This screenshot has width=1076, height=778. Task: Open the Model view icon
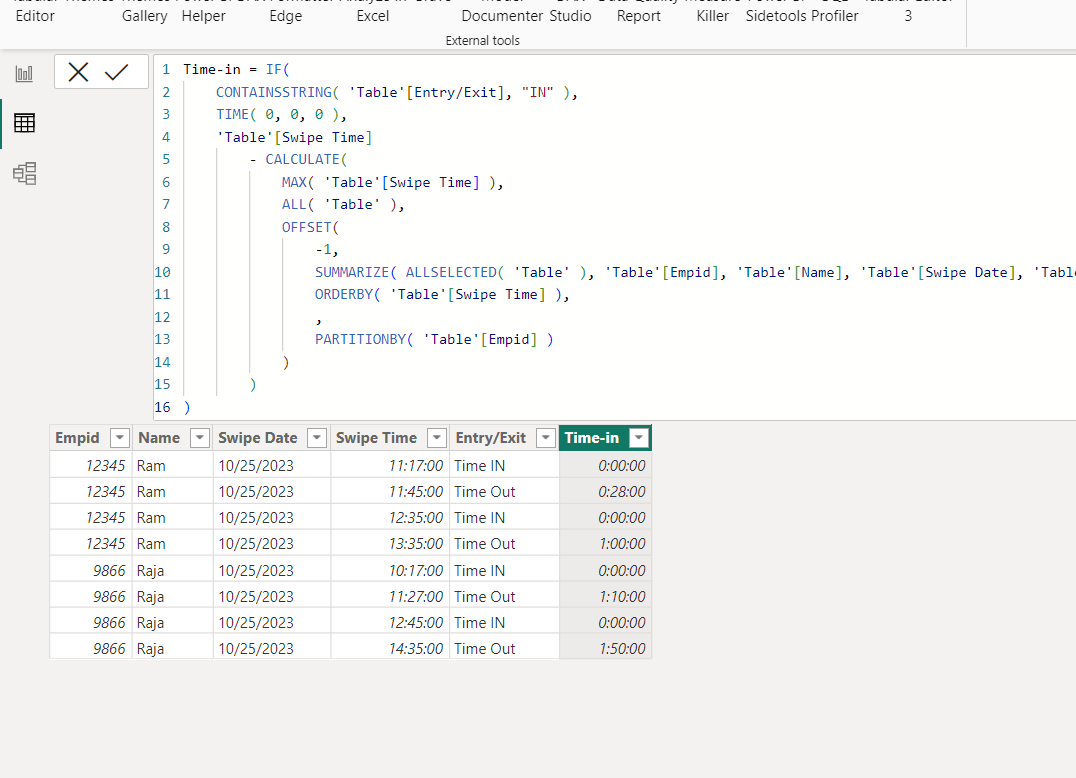24,173
